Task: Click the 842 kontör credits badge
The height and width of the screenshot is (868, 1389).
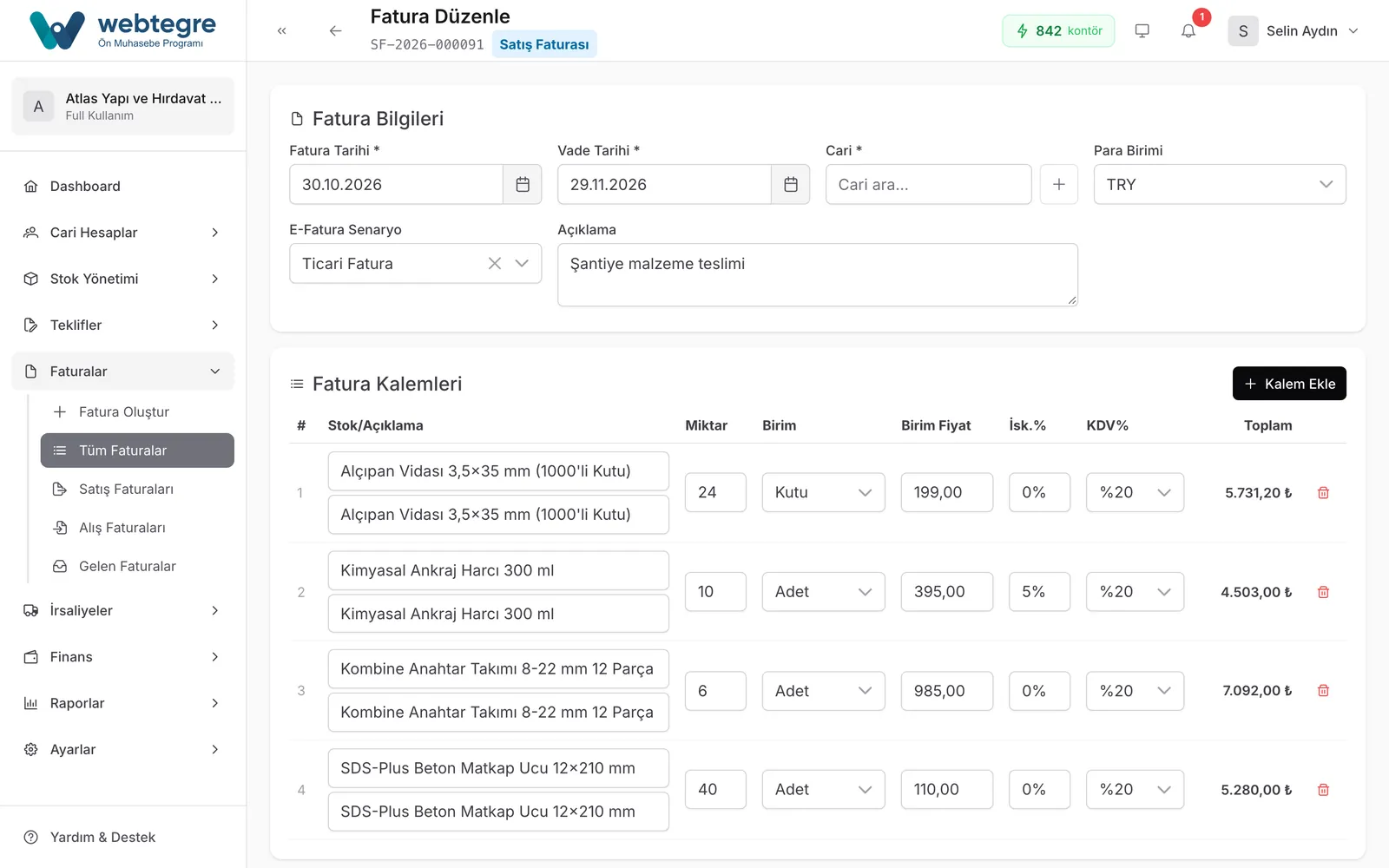Action: [x=1058, y=30]
